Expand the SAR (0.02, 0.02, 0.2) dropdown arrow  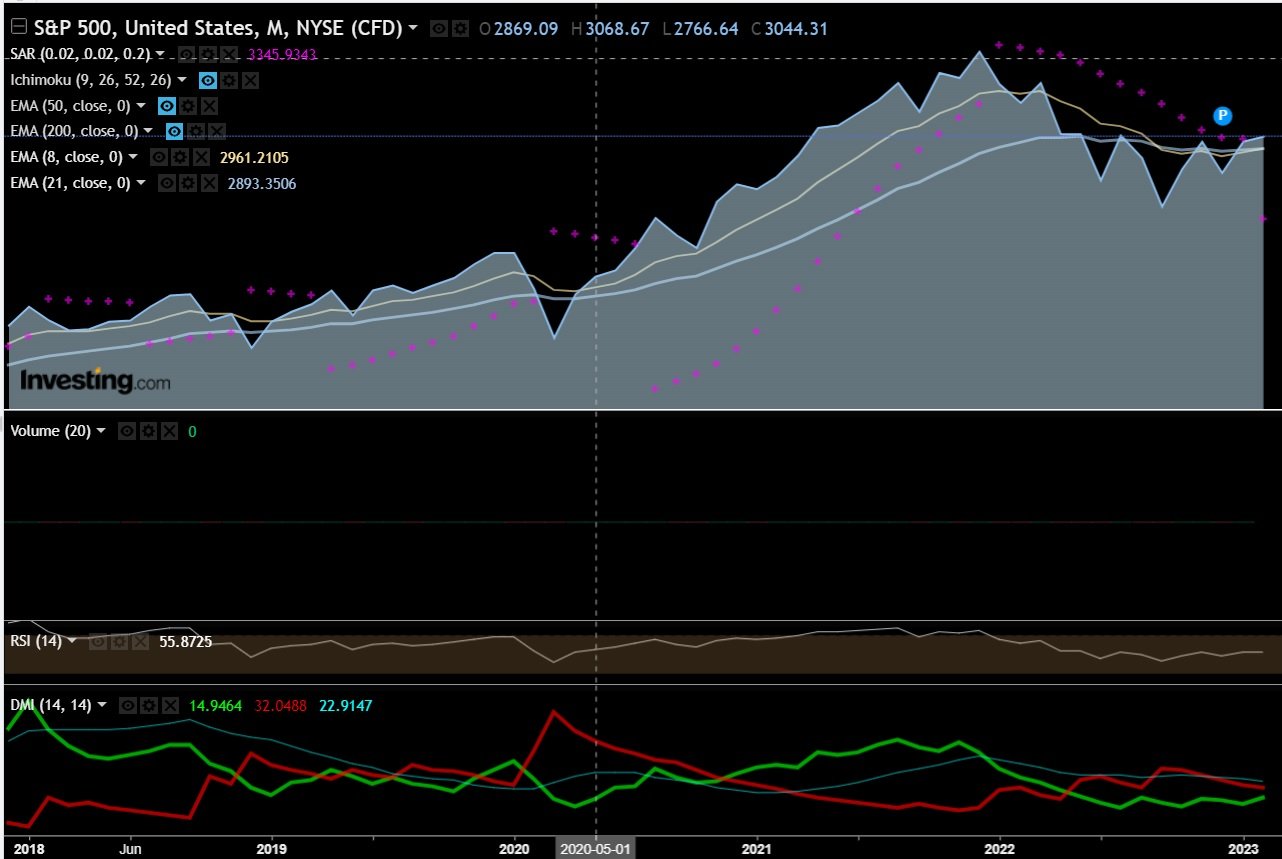159,54
